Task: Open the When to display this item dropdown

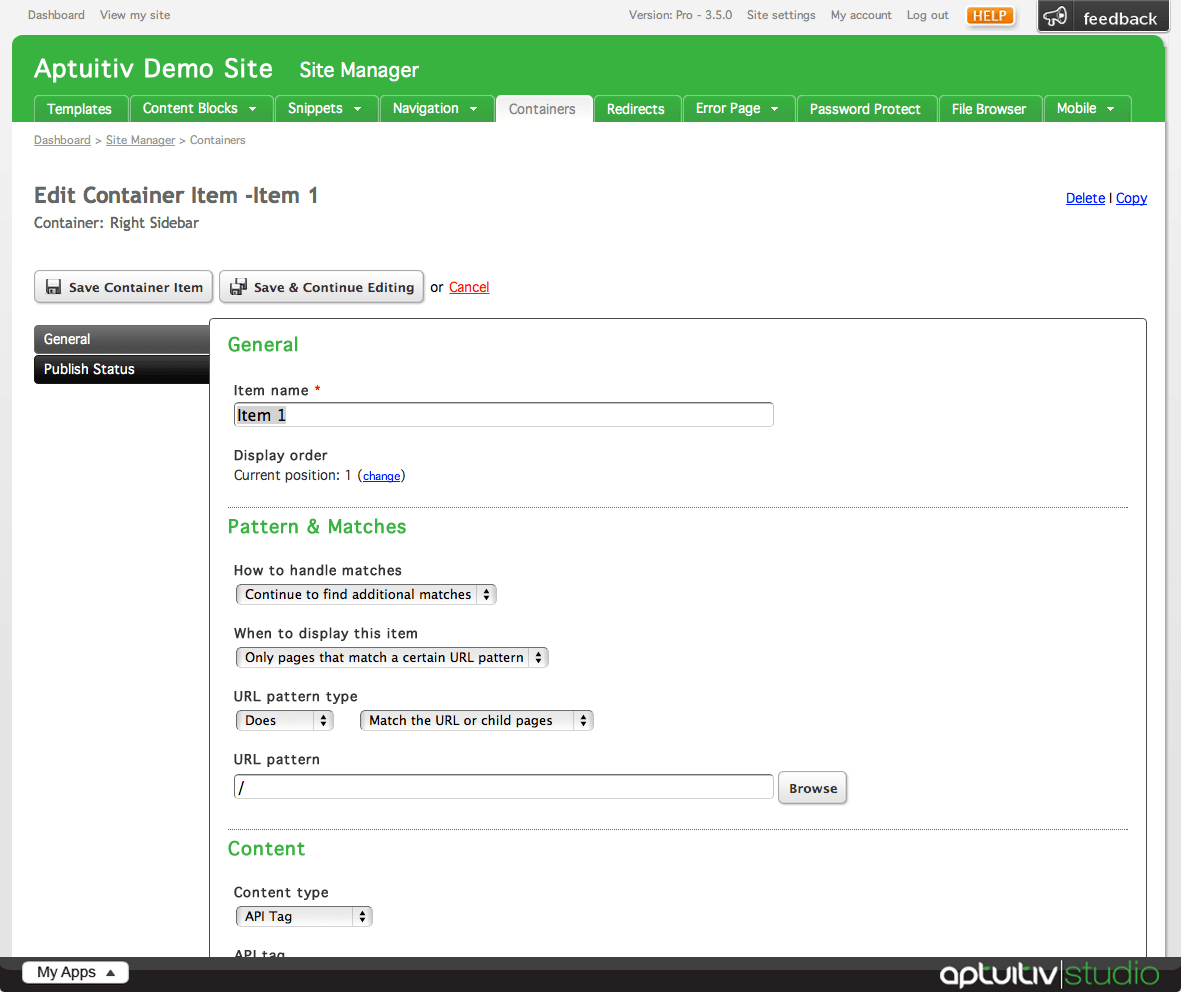Action: (392, 658)
